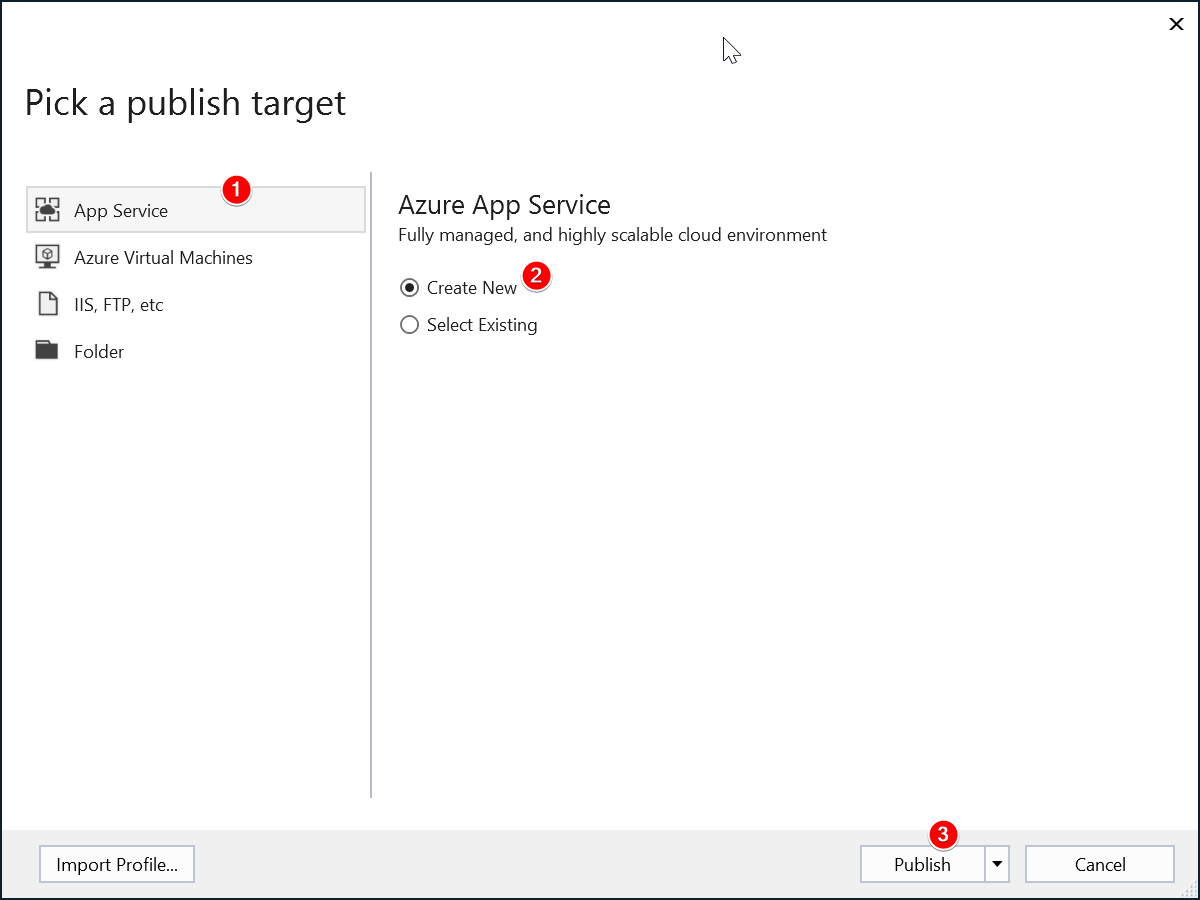Click the Import Profile... button
Screen dimensions: 1200x900
[x=117, y=865]
